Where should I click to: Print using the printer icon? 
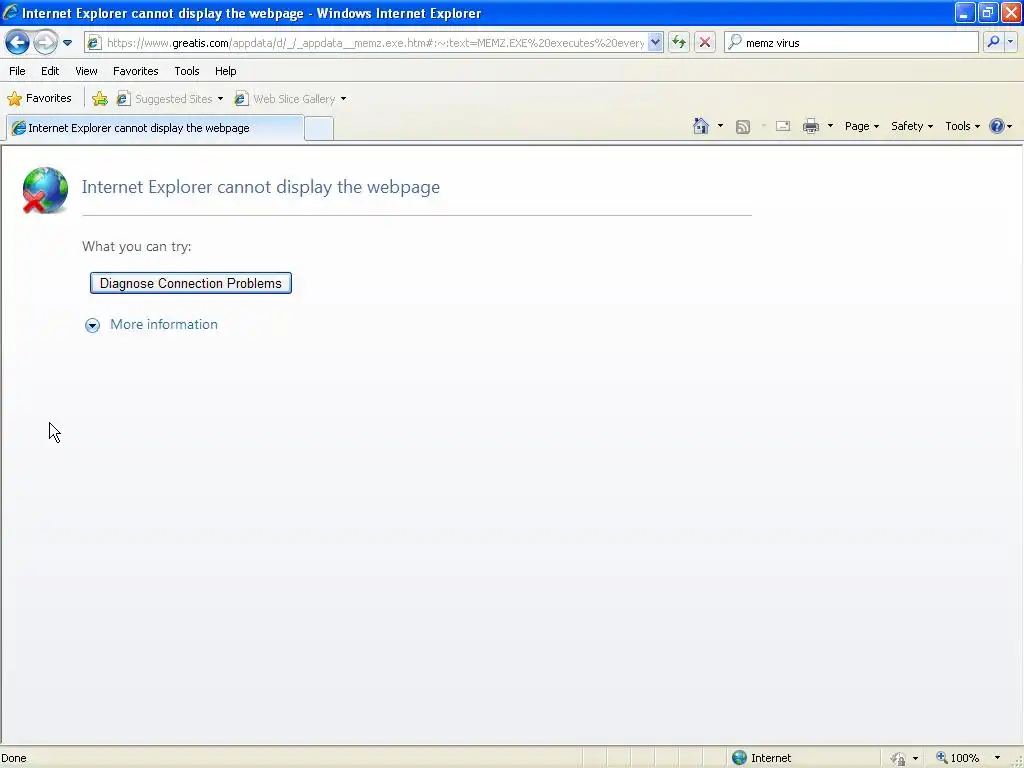(810, 126)
